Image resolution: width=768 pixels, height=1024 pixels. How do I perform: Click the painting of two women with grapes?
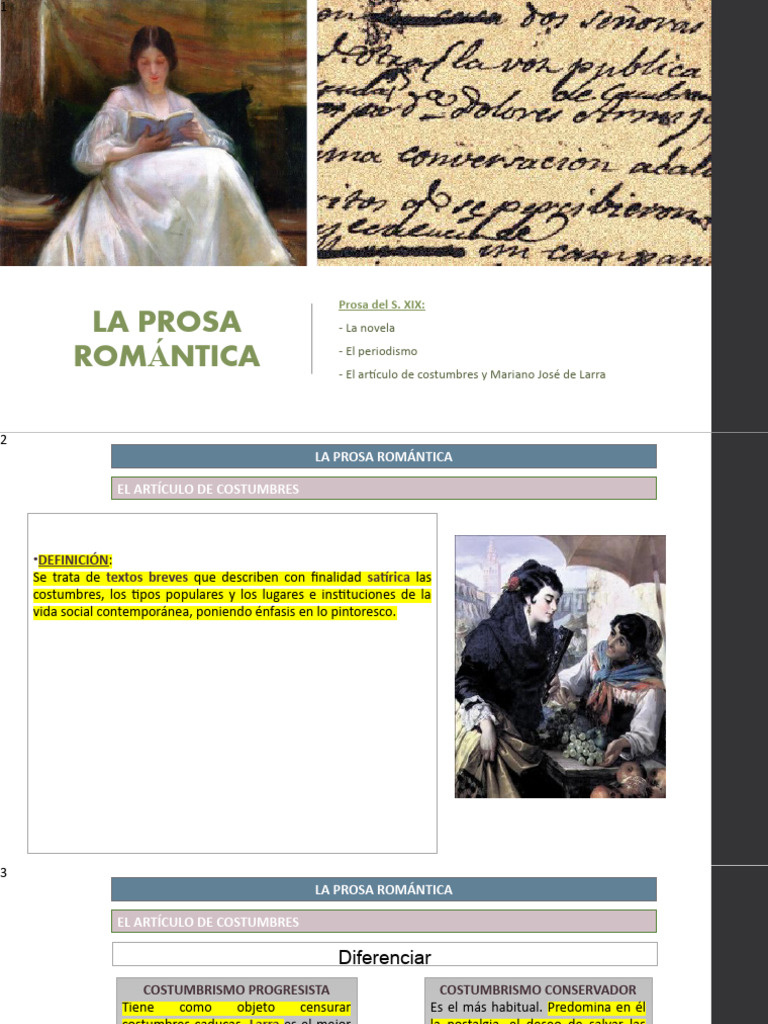point(560,667)
